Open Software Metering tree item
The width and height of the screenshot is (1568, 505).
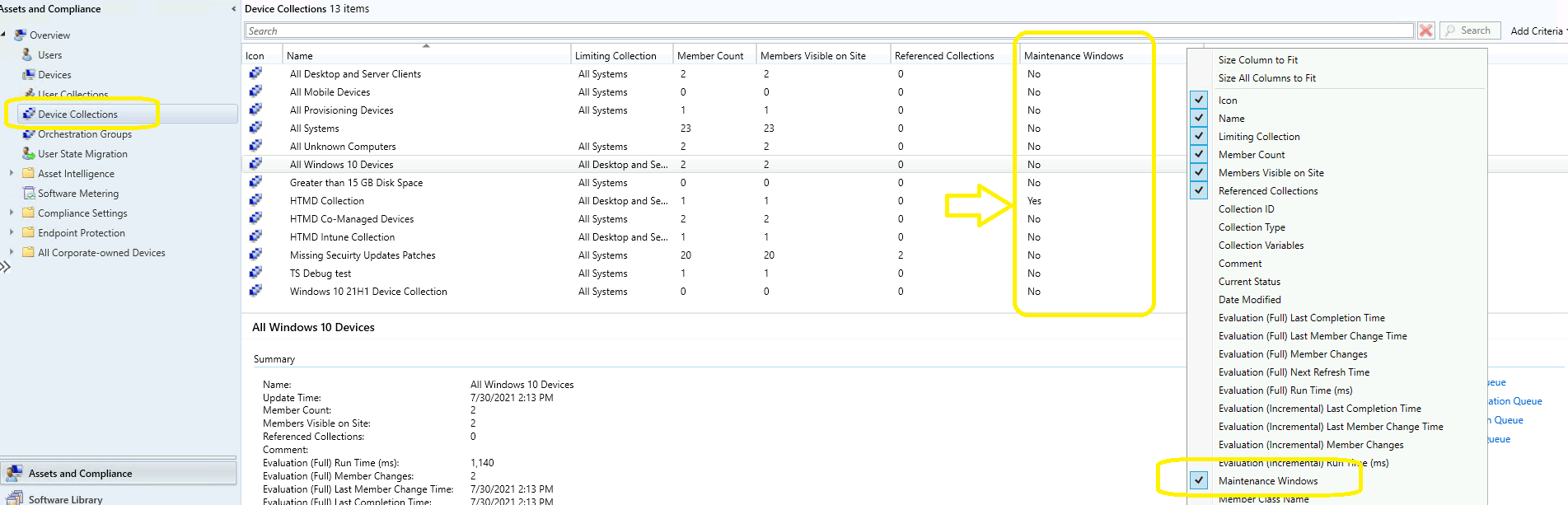pos(77,193)
